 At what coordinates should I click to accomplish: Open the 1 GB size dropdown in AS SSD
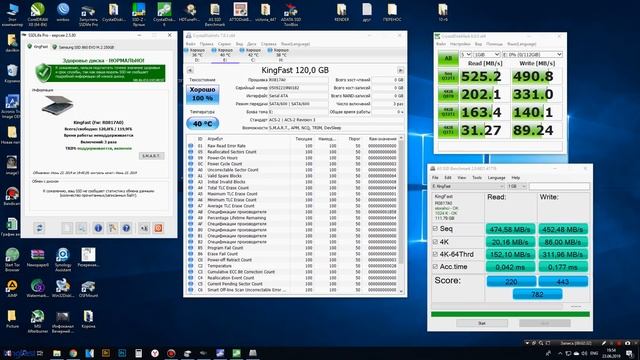(517, 186)
